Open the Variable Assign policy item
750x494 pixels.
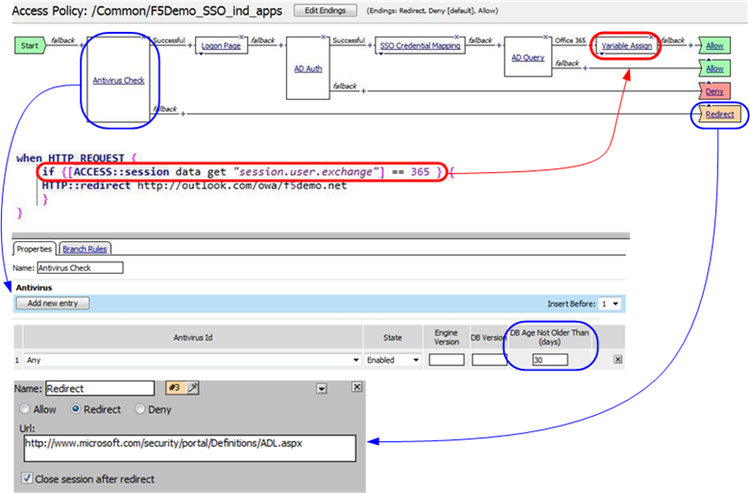coord(627,45)
